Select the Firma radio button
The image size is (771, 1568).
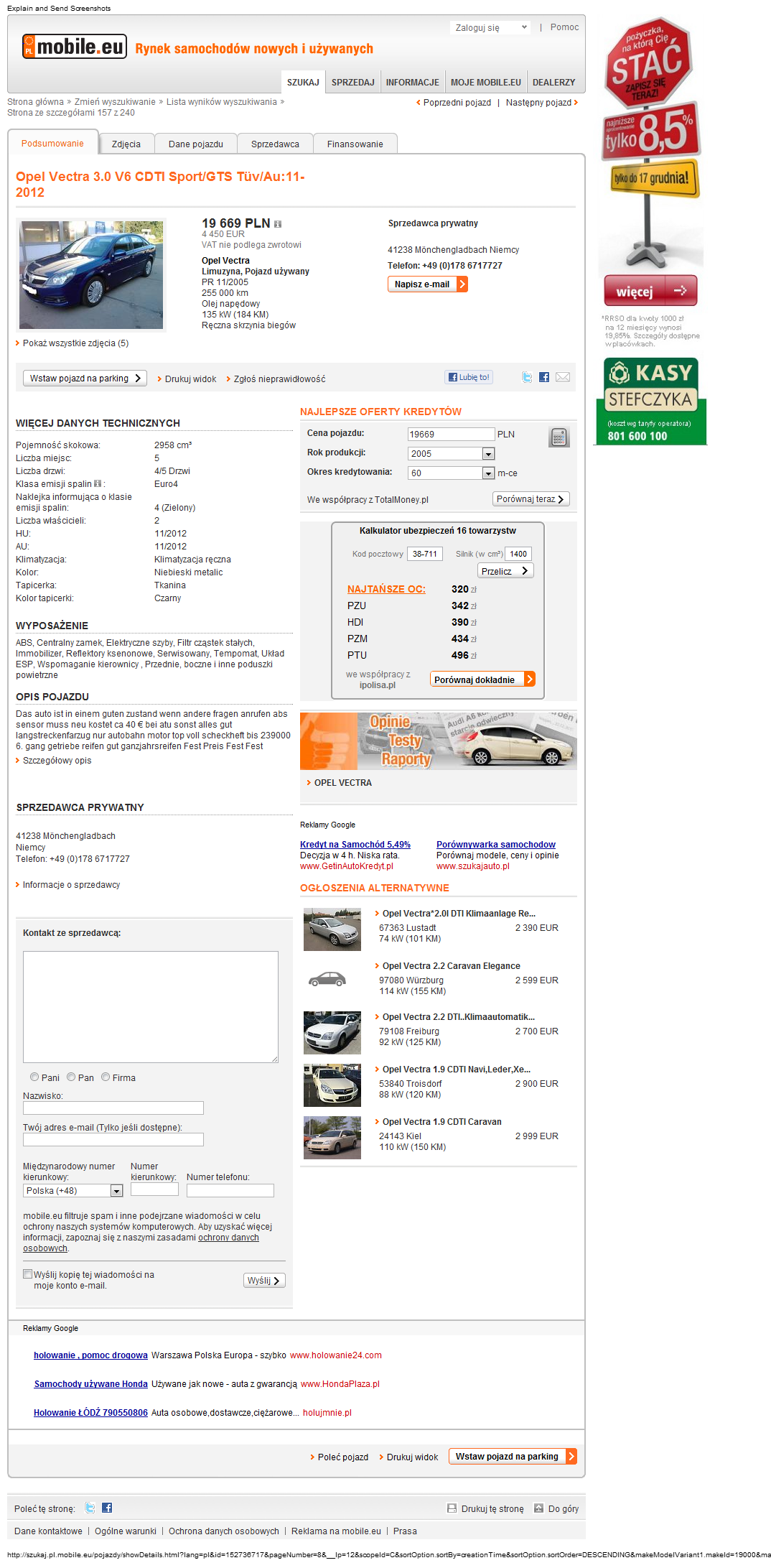[x=106, y=1077]
